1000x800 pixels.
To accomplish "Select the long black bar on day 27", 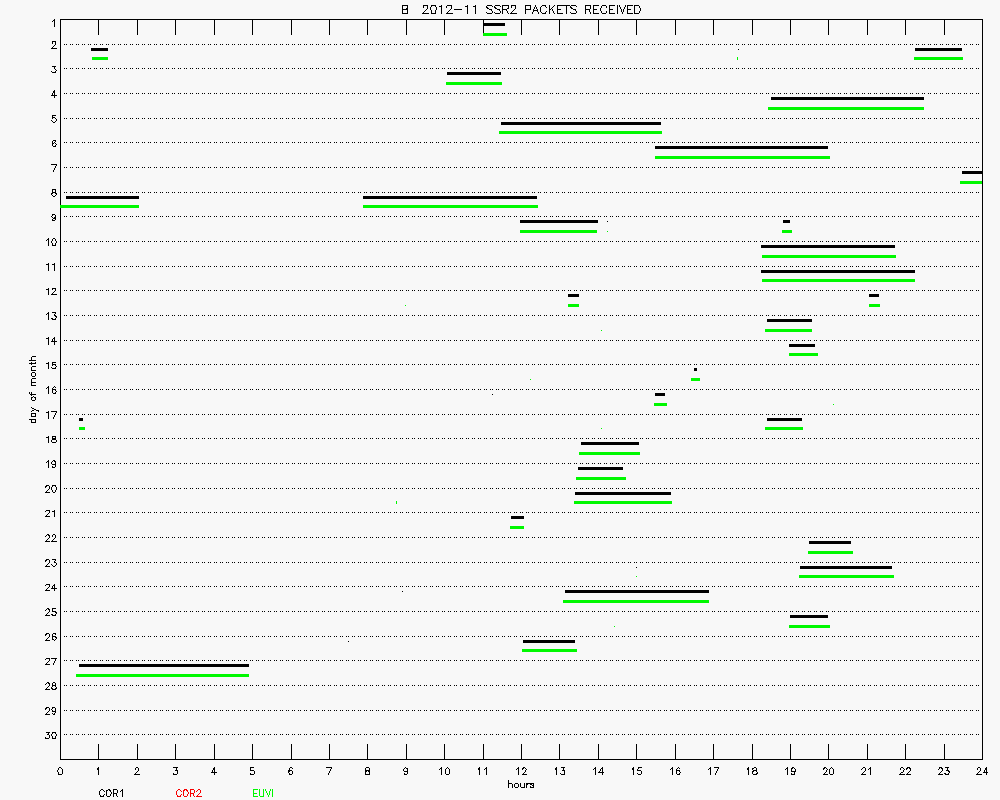I will point(163,665).
